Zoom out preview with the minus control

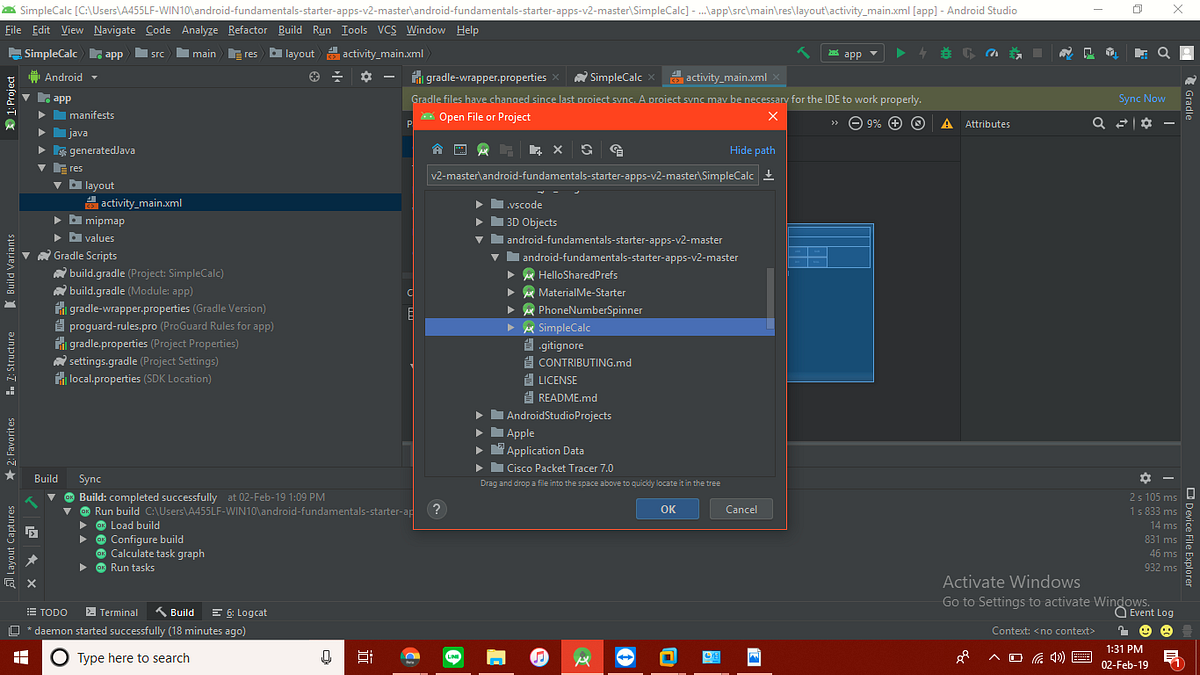[x=858, y=123]
